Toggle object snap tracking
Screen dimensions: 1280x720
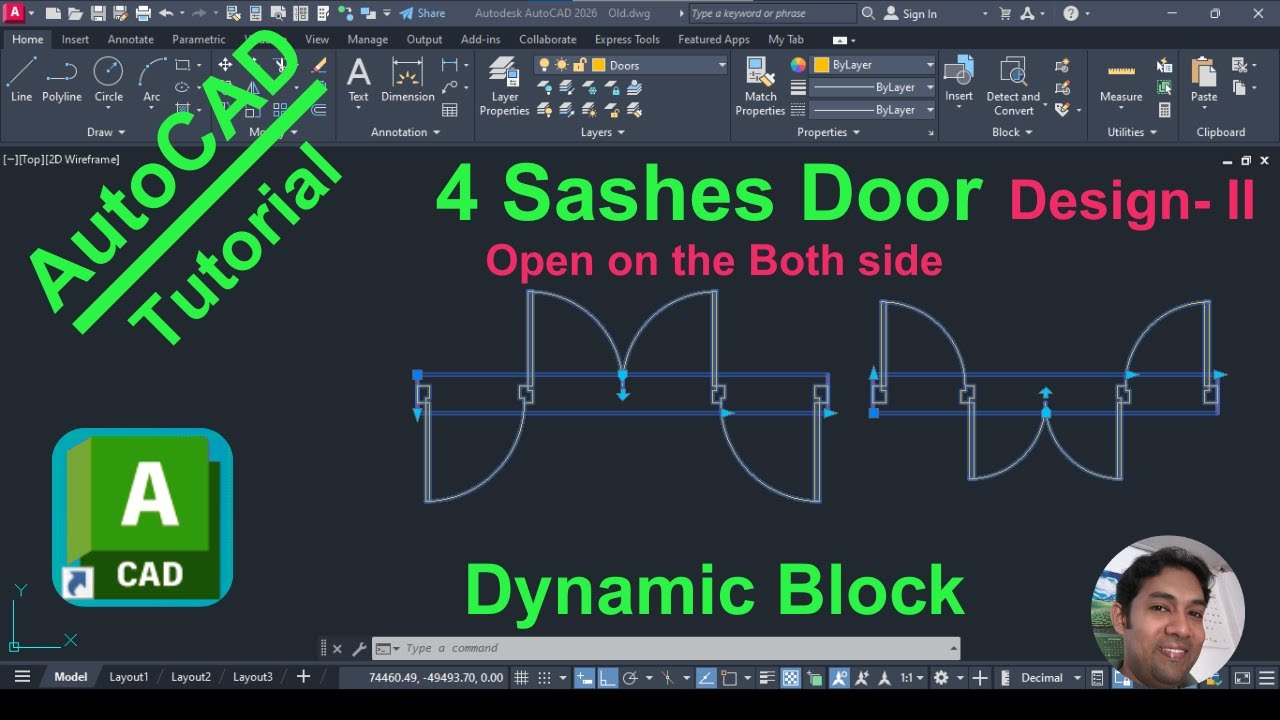pyautogui.click(x=706, y=677)
